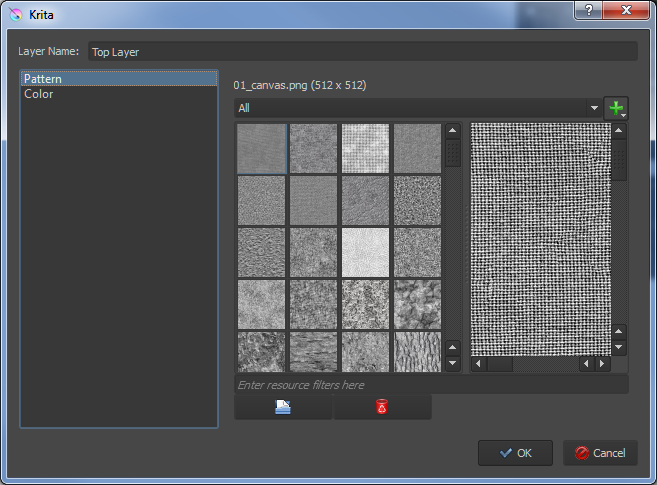Click the pattern grid scrollbar bottom down arrow
The height and width of the screenshot is (485, 657).
pyautogui.click(x=453, y=363)
